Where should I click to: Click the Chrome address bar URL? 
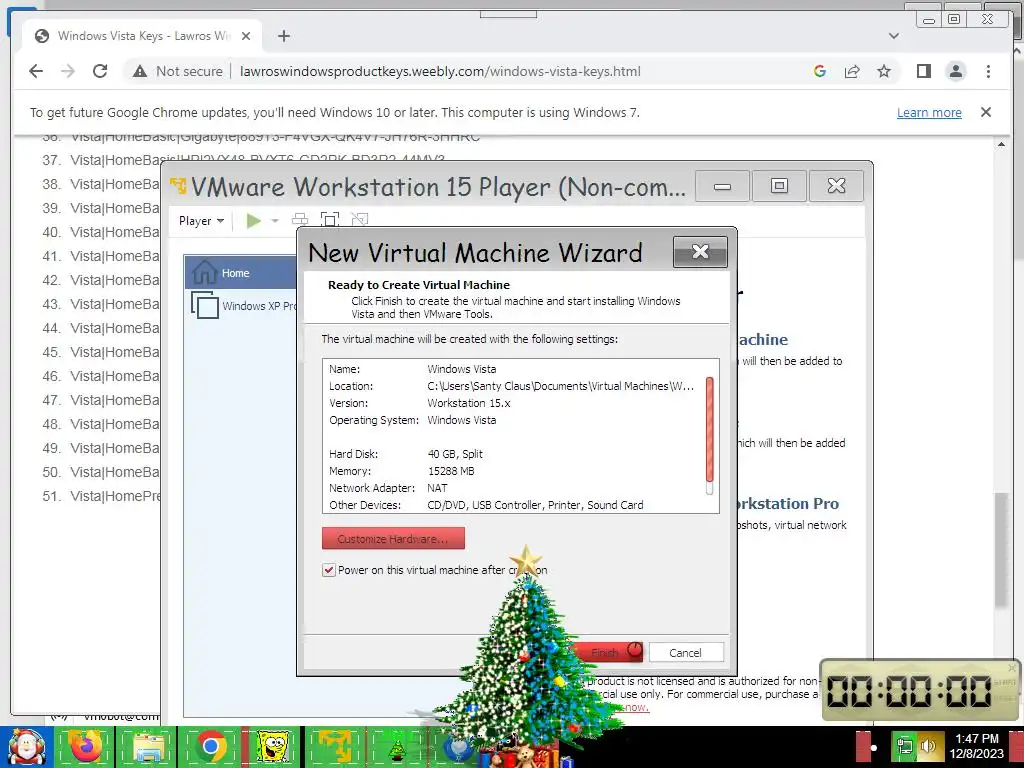(440, 71)
